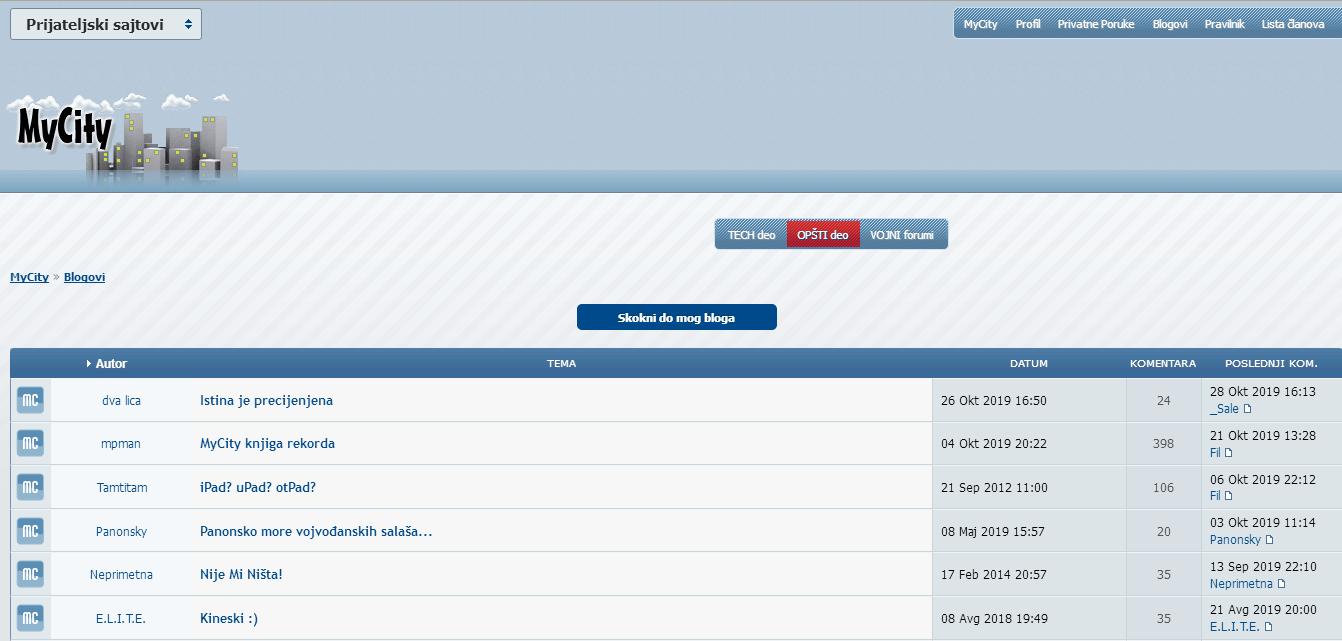This screenshot has width=1342, height=641.
Task: Open last comment icon beside Fil dated 21 Okt
Action: click(x=1229, y=453)
